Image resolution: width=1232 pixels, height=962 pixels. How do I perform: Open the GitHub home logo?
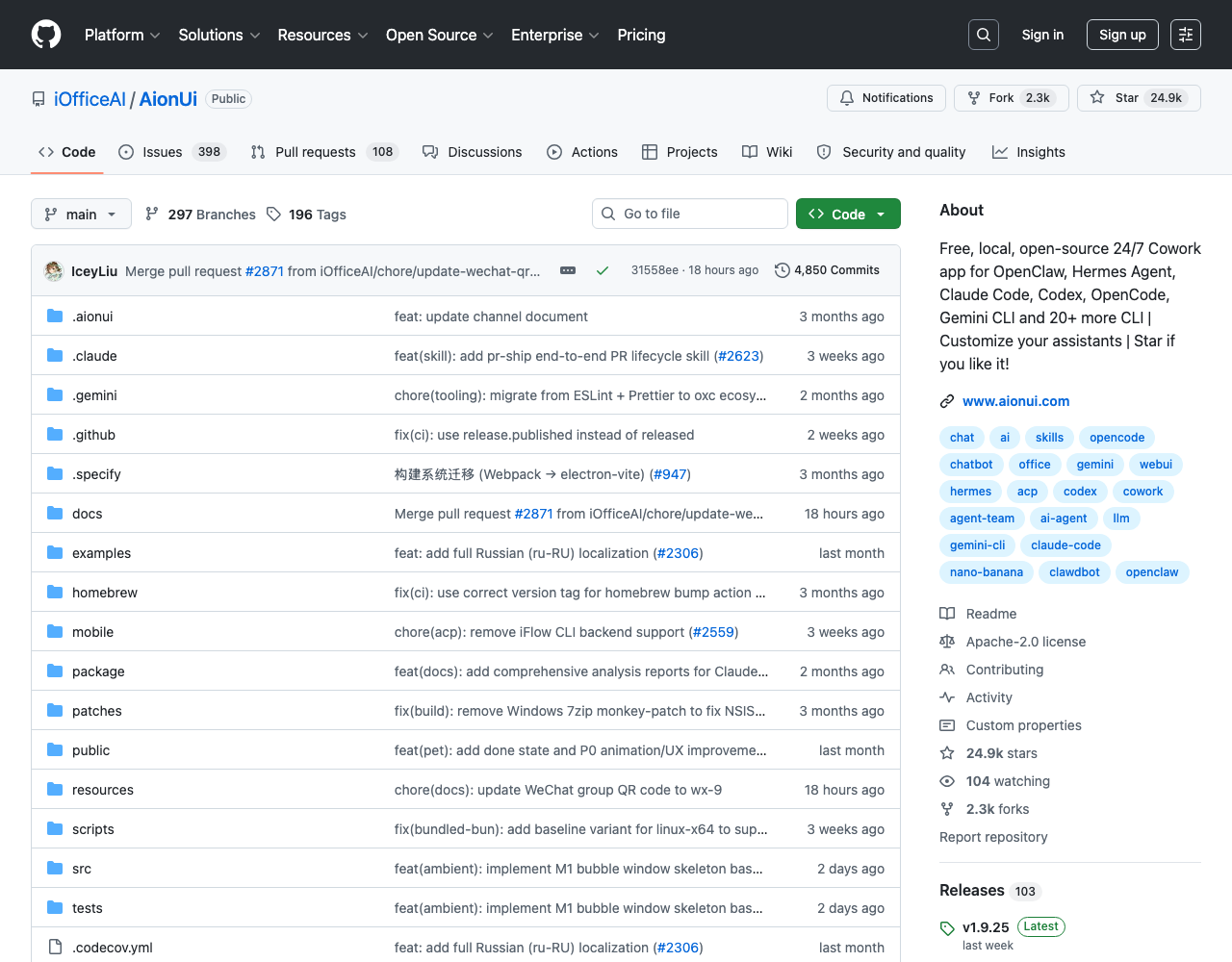(x=46, y=35)
